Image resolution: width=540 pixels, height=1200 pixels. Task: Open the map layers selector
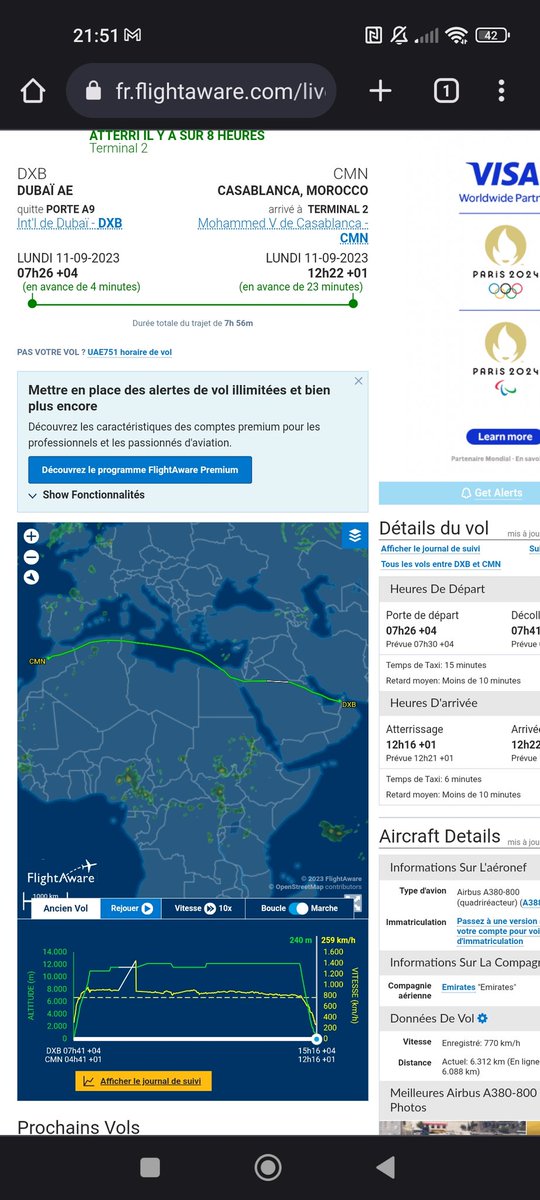point(354,536)
